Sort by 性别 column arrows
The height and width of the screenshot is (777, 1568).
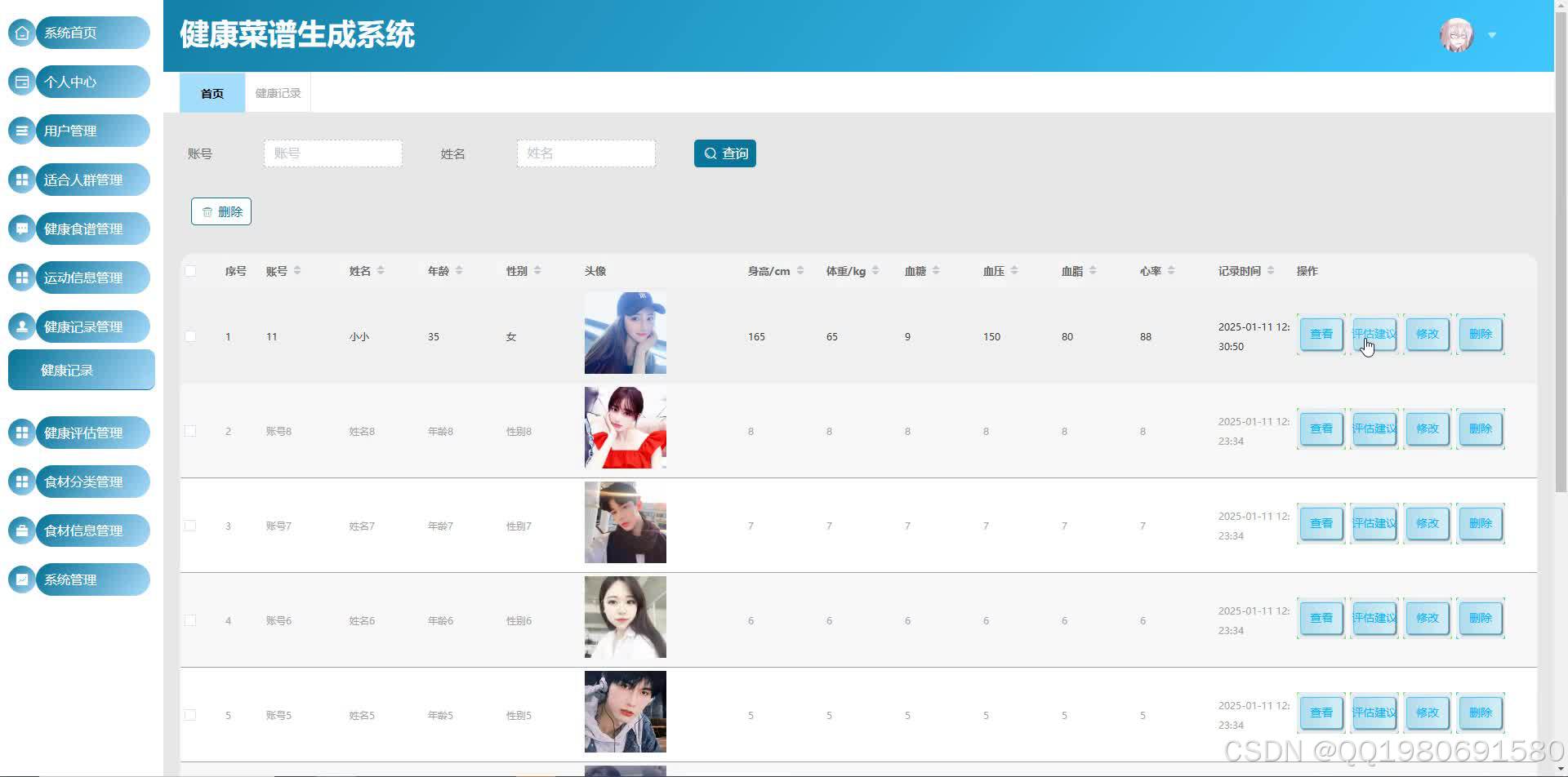537,270
